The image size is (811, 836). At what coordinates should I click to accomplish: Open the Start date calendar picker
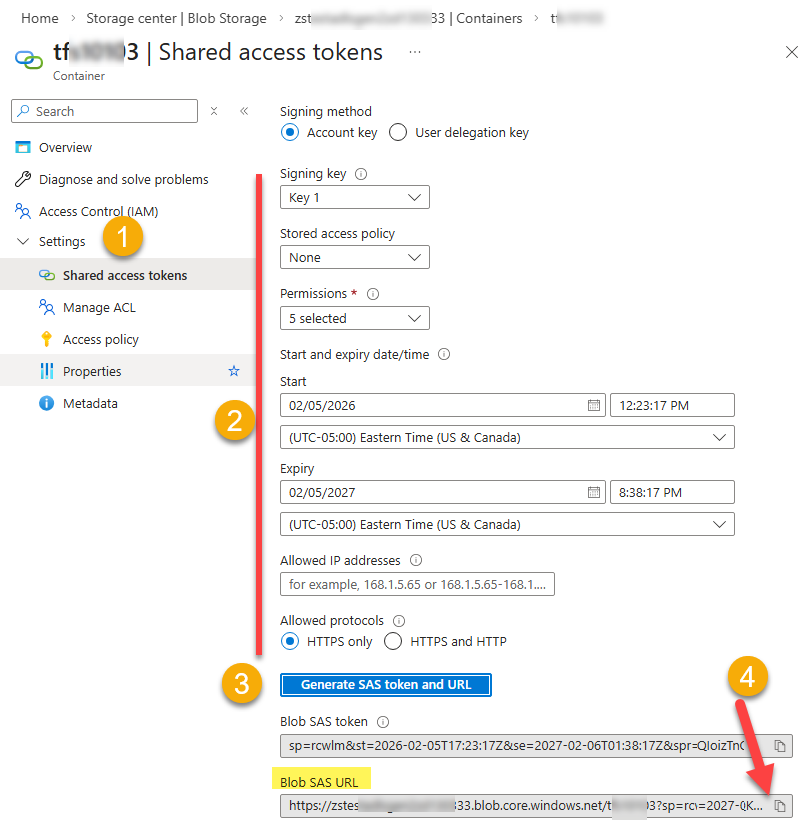[593, 405]
